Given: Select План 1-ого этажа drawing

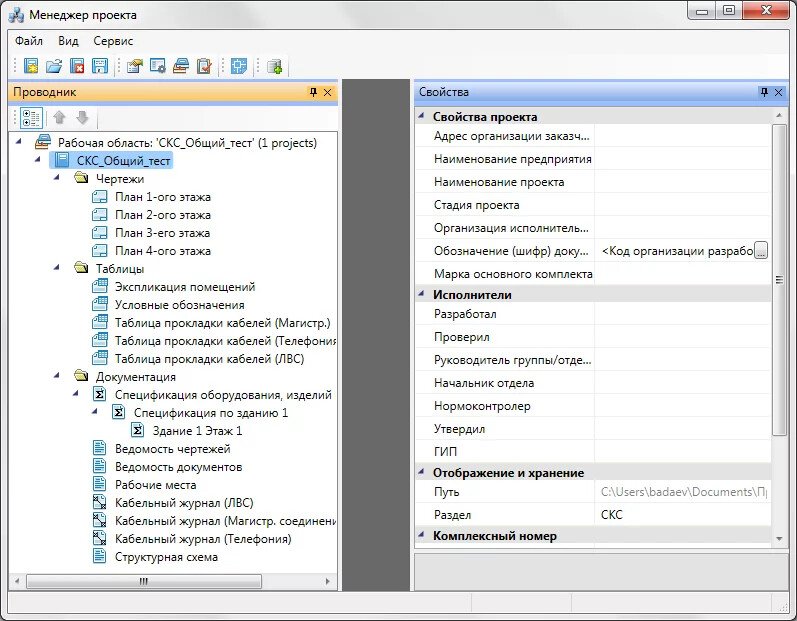Looking at the screenshot, I should [x=163, y=197].
